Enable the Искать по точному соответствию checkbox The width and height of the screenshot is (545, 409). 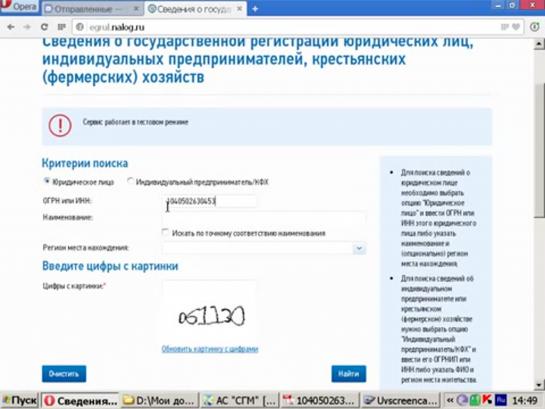click(x=165, y=232)
